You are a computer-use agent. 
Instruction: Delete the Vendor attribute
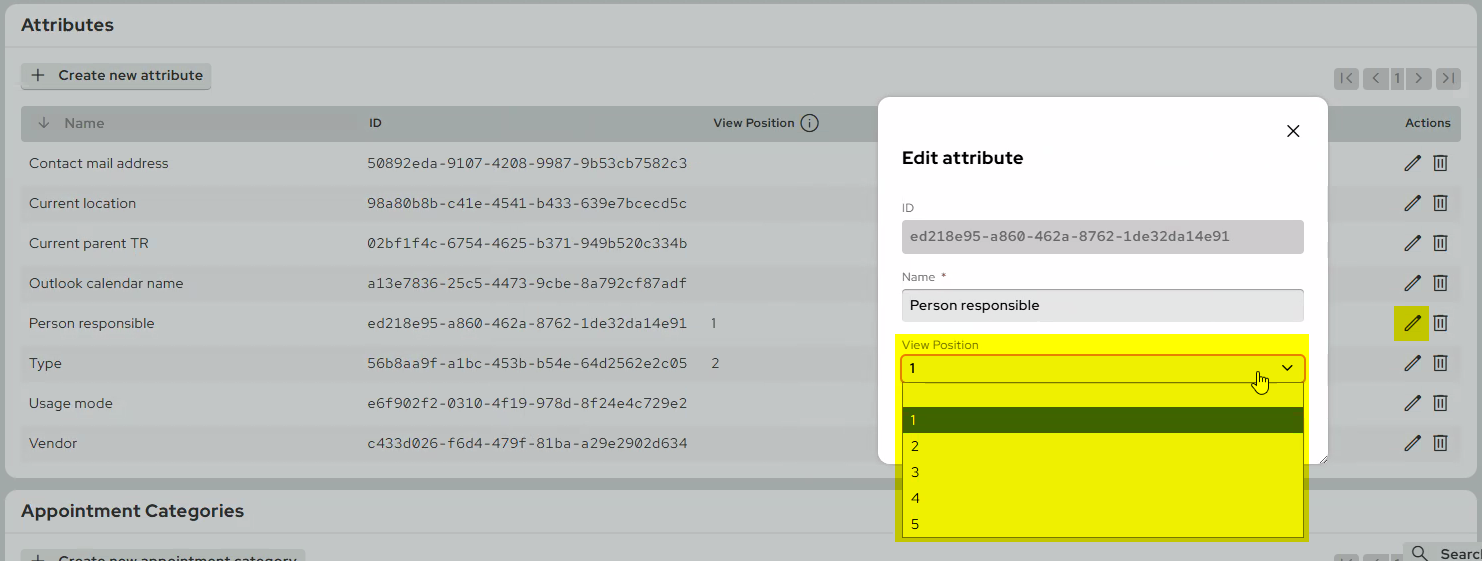(x=1440, y=443)
